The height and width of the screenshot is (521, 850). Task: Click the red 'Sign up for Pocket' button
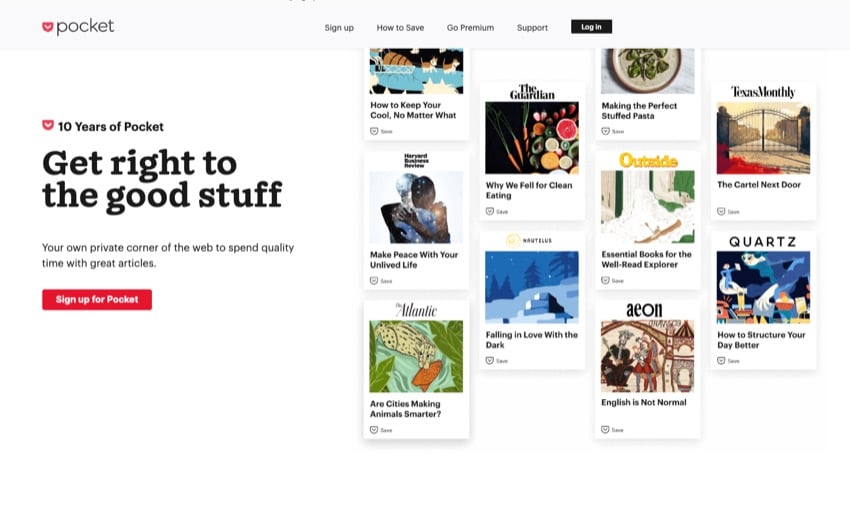pyautogui.click(x=97, y=299)
